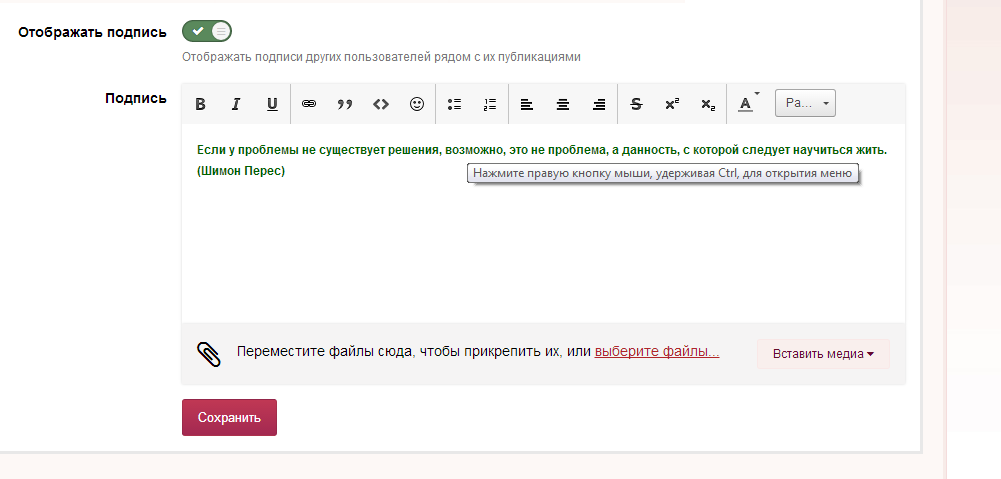Viewport: 1001px width, 479px height.
Task: Insert a quote block
Action: point(345,104)
